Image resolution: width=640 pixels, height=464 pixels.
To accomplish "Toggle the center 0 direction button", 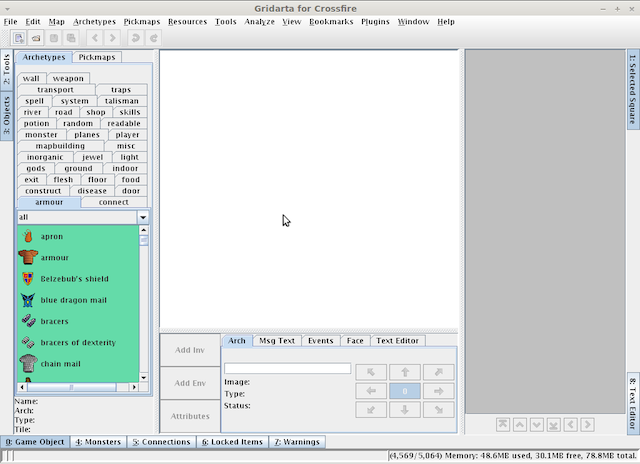I will click(405, 391).
